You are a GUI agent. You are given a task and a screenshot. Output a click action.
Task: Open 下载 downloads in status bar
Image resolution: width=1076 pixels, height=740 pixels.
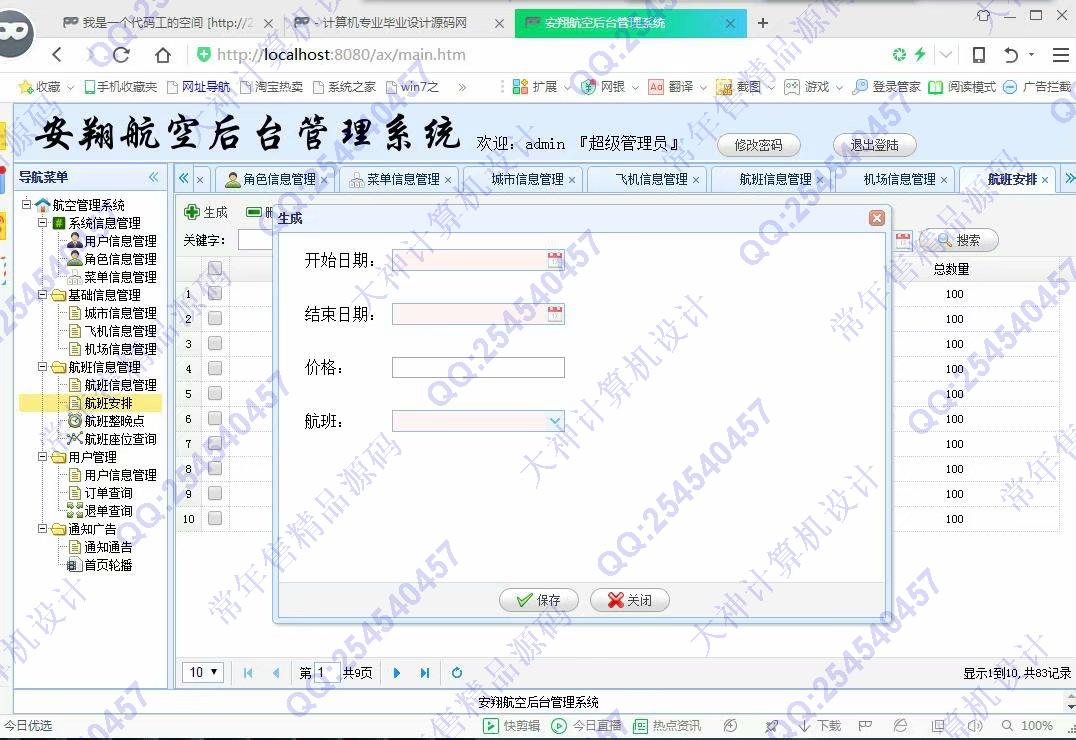pyautogui.click(x=820, y=726)
